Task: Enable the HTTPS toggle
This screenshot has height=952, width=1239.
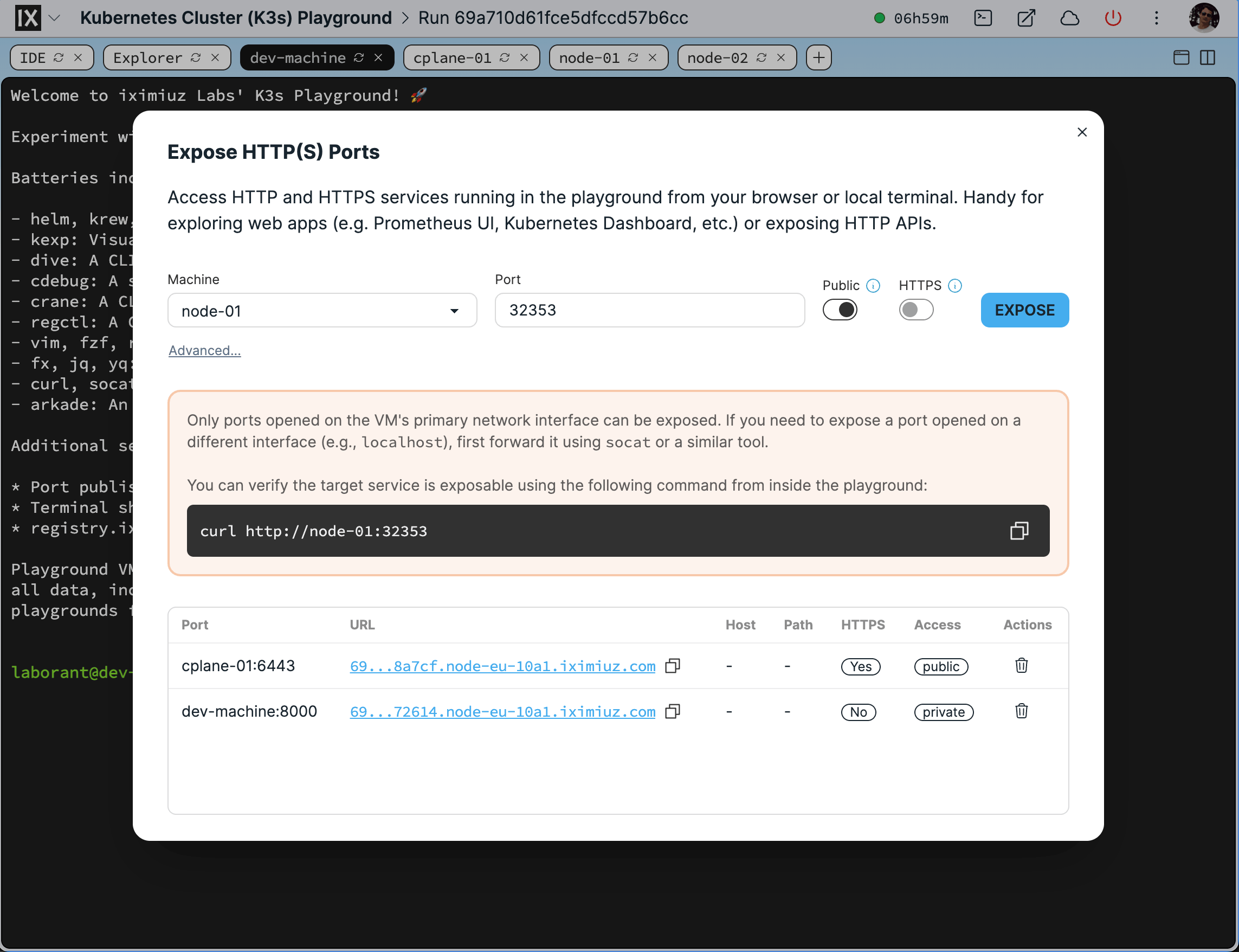Action: tap(915, 310)
